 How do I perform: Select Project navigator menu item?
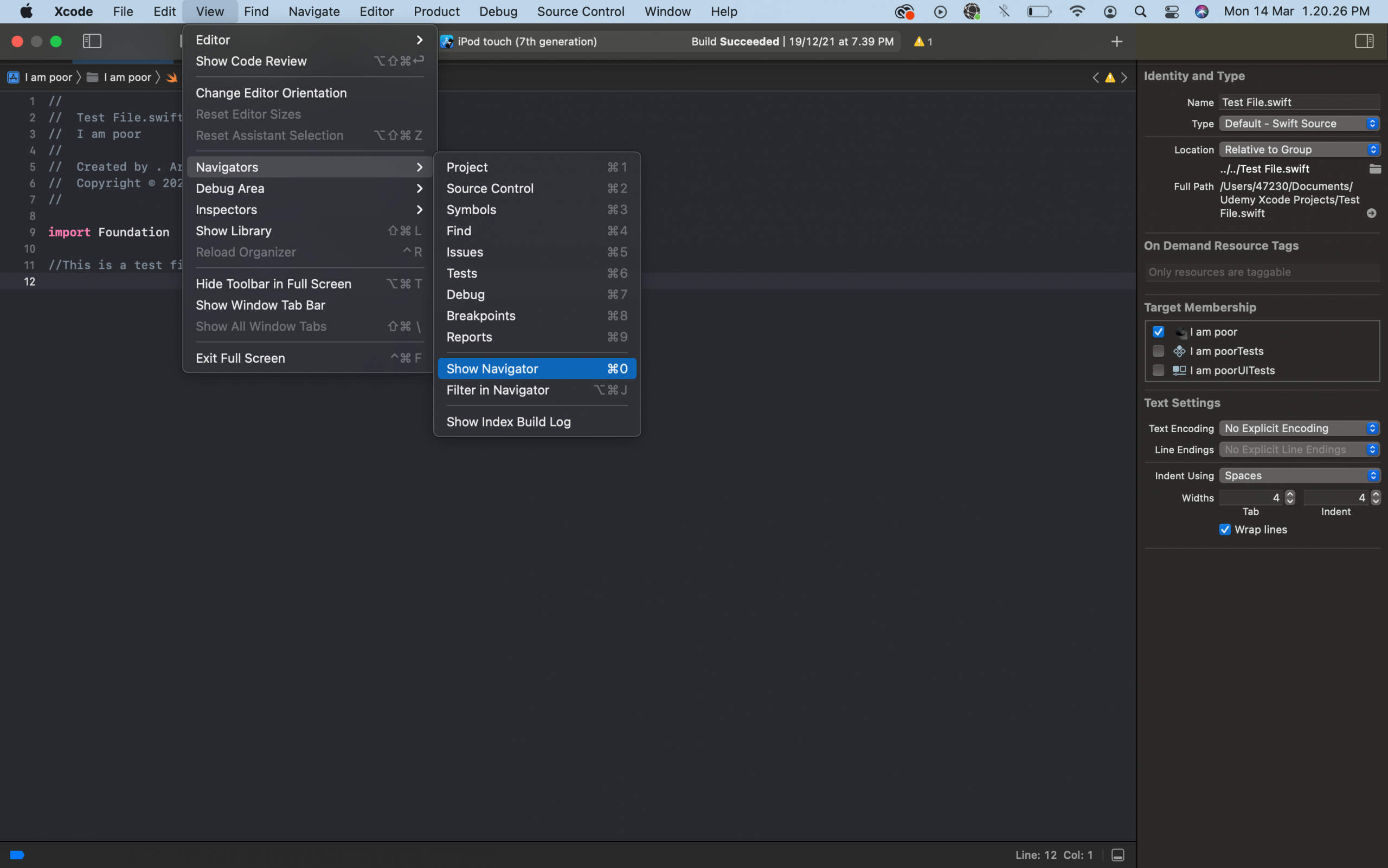(537, 167)
